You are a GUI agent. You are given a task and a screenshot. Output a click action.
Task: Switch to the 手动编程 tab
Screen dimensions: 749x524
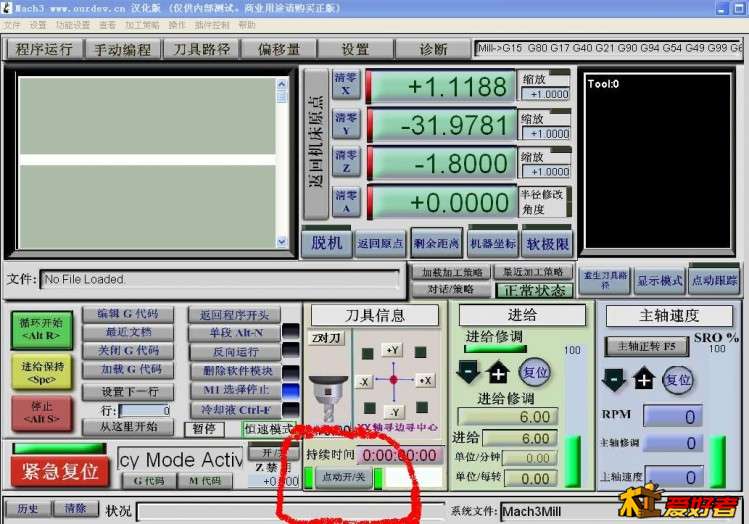pos(122,49)
